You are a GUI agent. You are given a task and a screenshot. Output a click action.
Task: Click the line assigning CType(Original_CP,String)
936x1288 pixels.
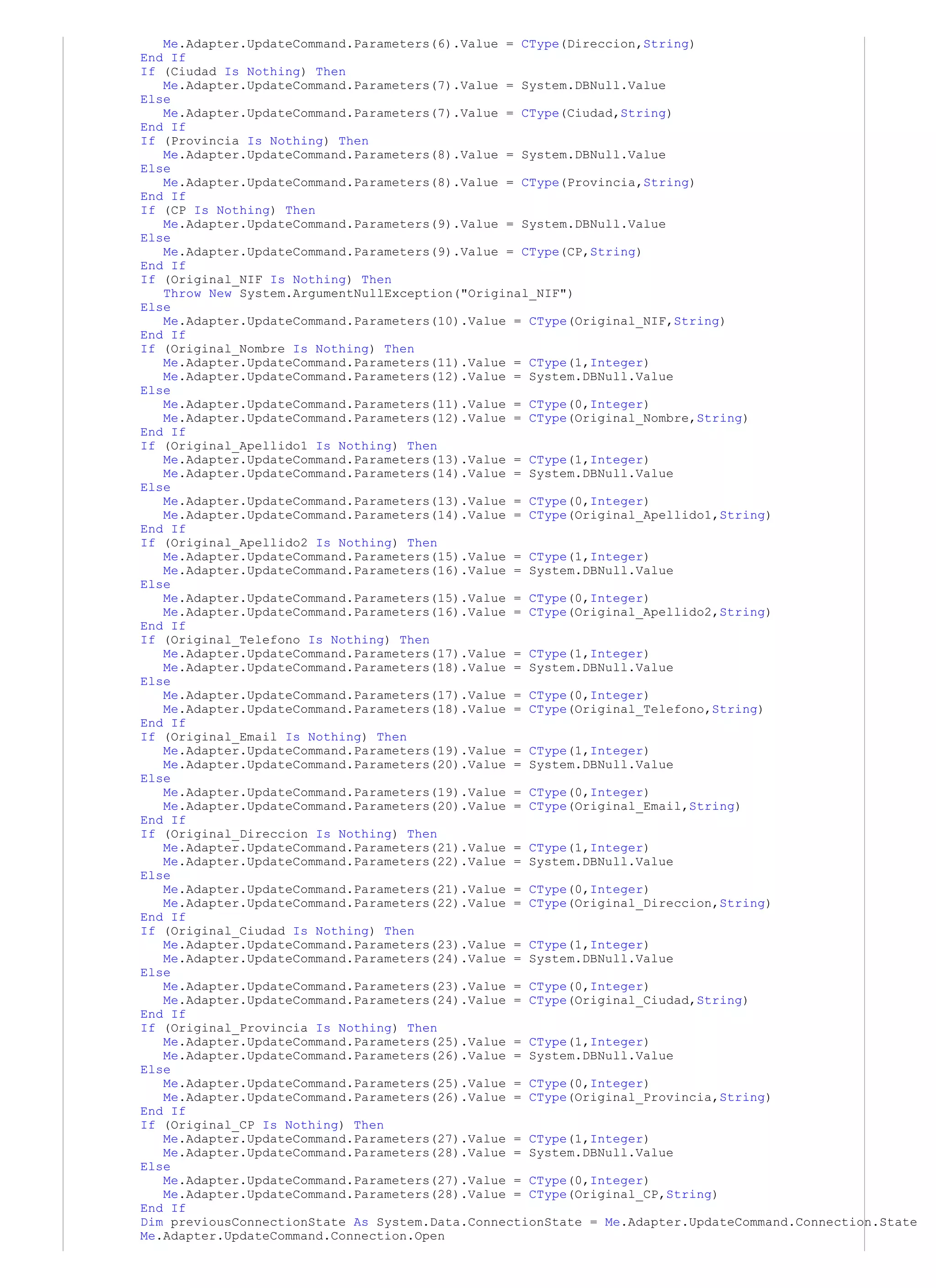pos(440,1195)
